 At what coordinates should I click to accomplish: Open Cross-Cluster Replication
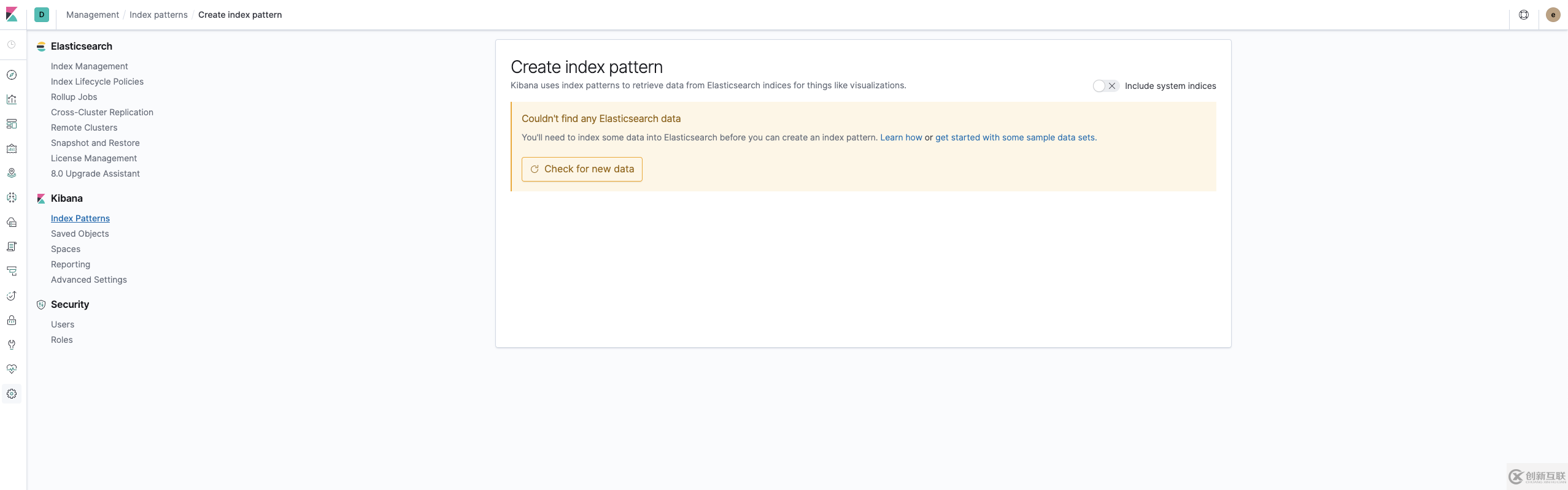pyautogui.click(x=102, y=112)
